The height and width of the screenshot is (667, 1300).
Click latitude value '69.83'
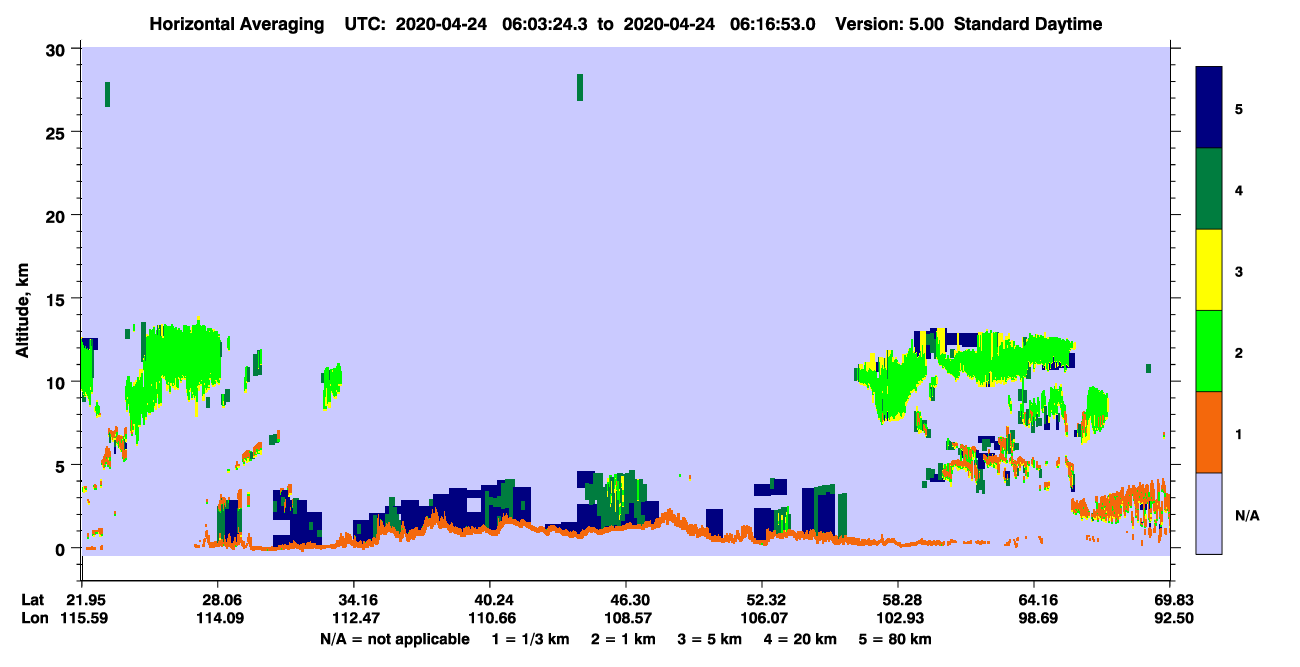pyautogui.click(x=1170, y=600)
